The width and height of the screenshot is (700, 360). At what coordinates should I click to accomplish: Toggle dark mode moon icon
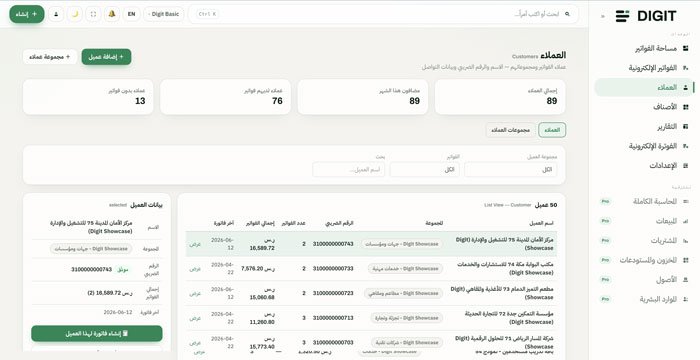pos(75,14)
